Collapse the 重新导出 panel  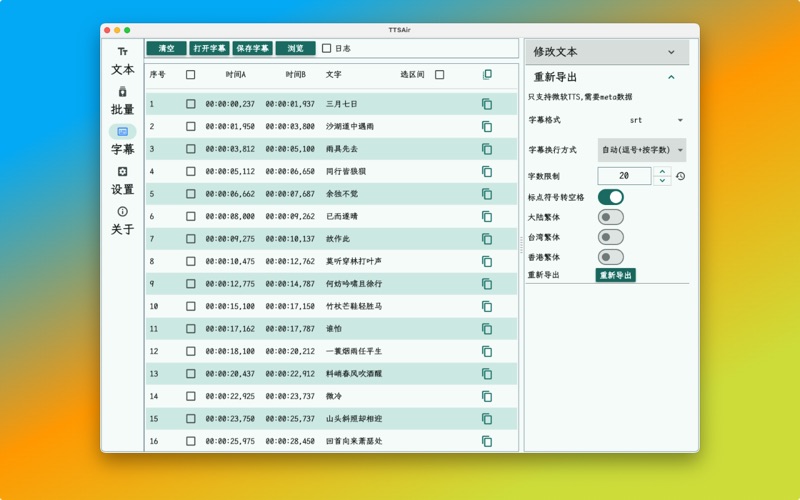pos(607,77)
